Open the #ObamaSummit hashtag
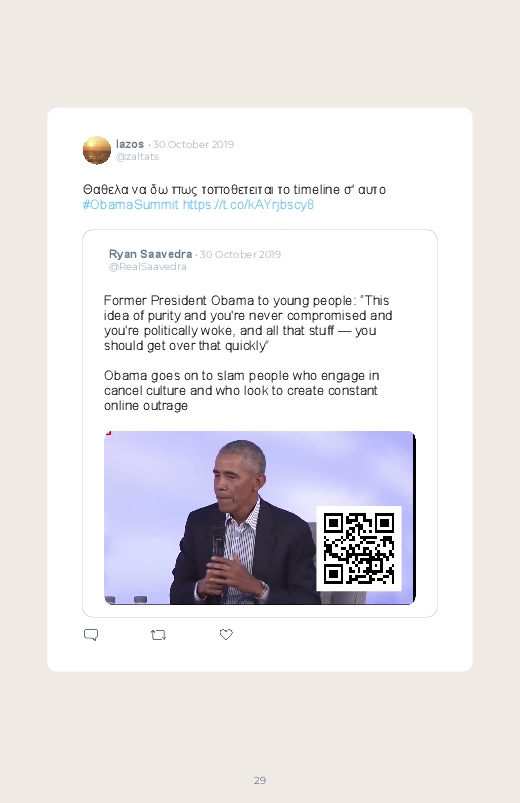The height and width of the screenshot is (803, 520). 131,205
